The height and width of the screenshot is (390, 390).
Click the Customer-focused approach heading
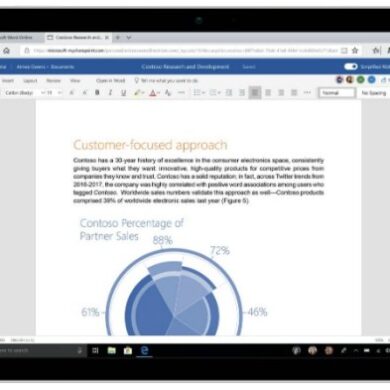coord(150,145)
